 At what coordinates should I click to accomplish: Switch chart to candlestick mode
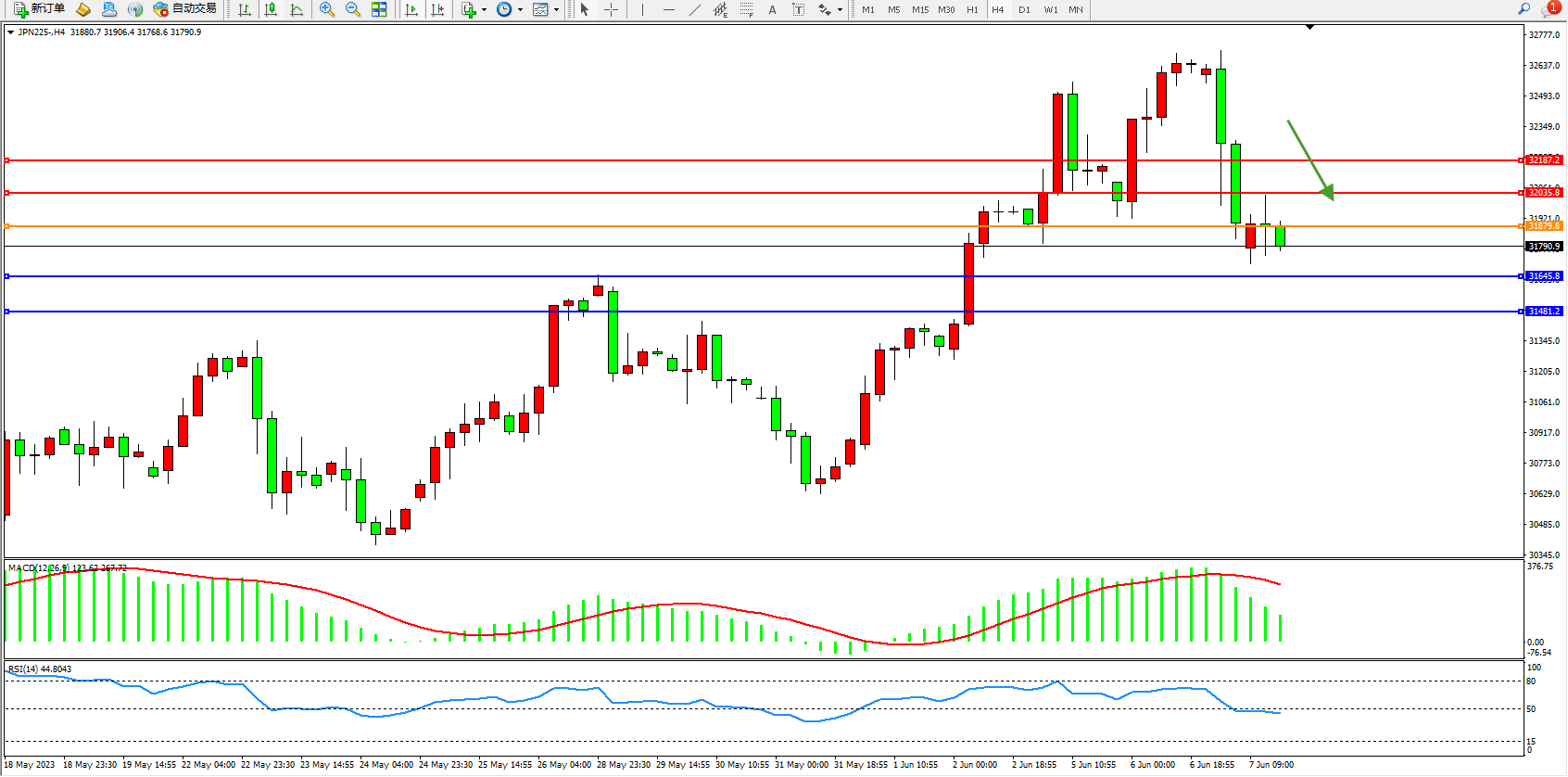(271, 9)
